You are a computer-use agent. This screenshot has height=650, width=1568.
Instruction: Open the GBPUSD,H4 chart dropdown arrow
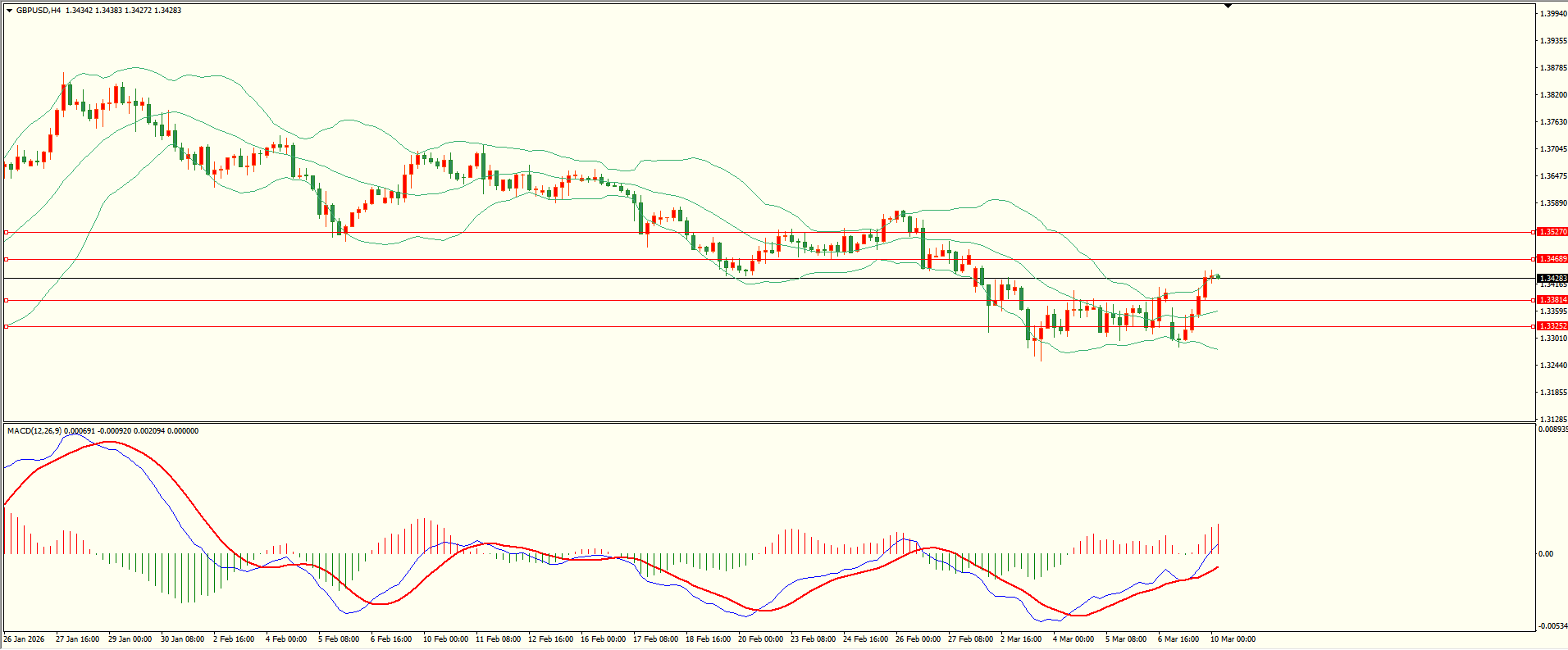(9, 11)
